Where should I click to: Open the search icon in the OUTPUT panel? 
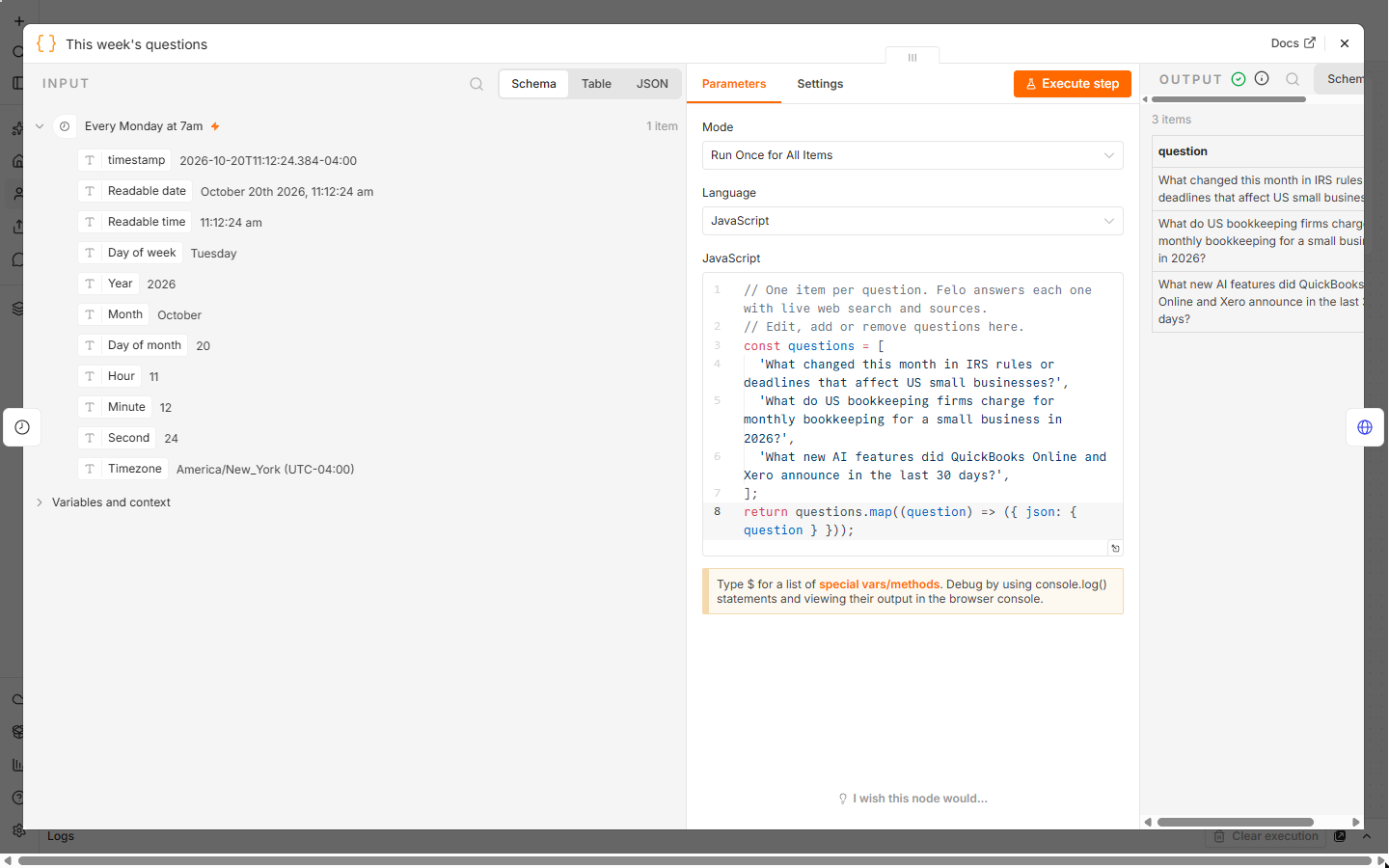click(x=1293, y=79)
